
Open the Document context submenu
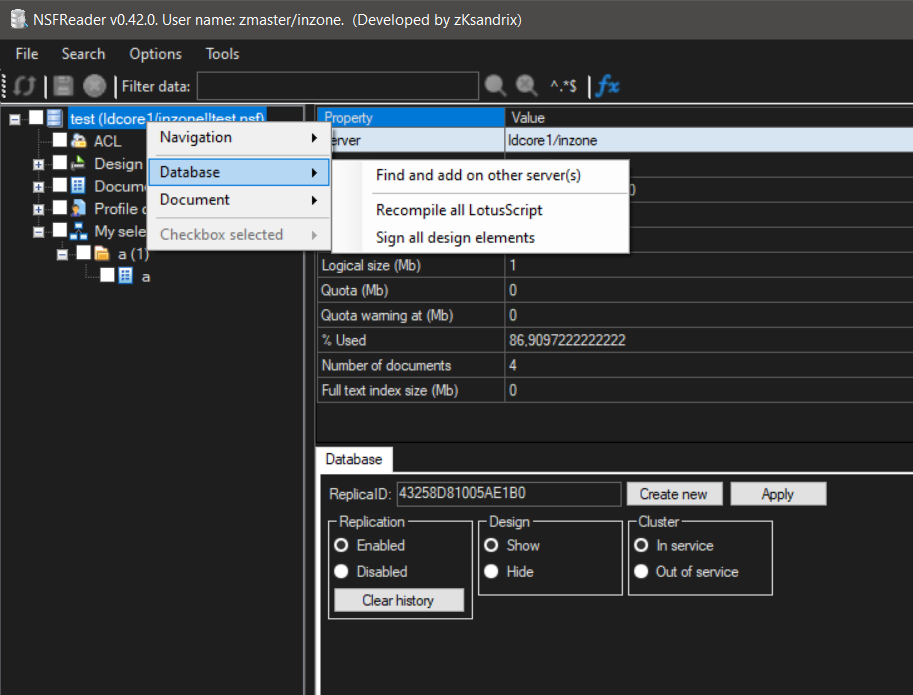239,200
